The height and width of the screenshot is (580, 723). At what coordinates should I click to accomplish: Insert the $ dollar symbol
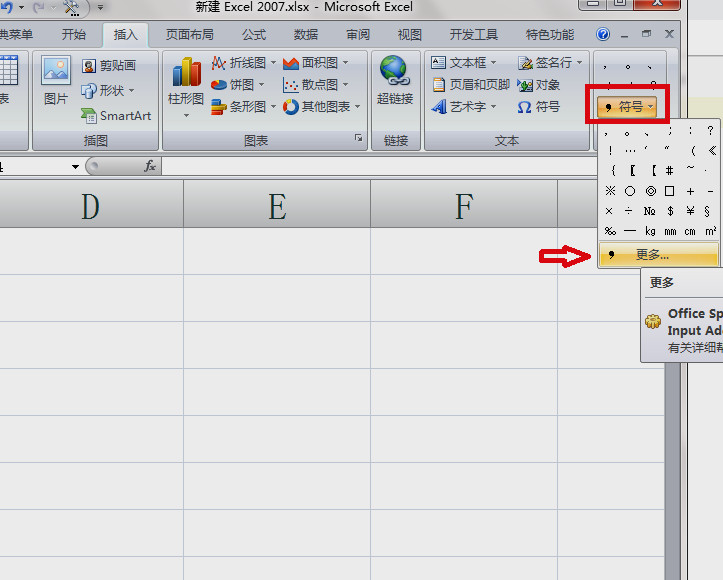click(x=670, y=211)
